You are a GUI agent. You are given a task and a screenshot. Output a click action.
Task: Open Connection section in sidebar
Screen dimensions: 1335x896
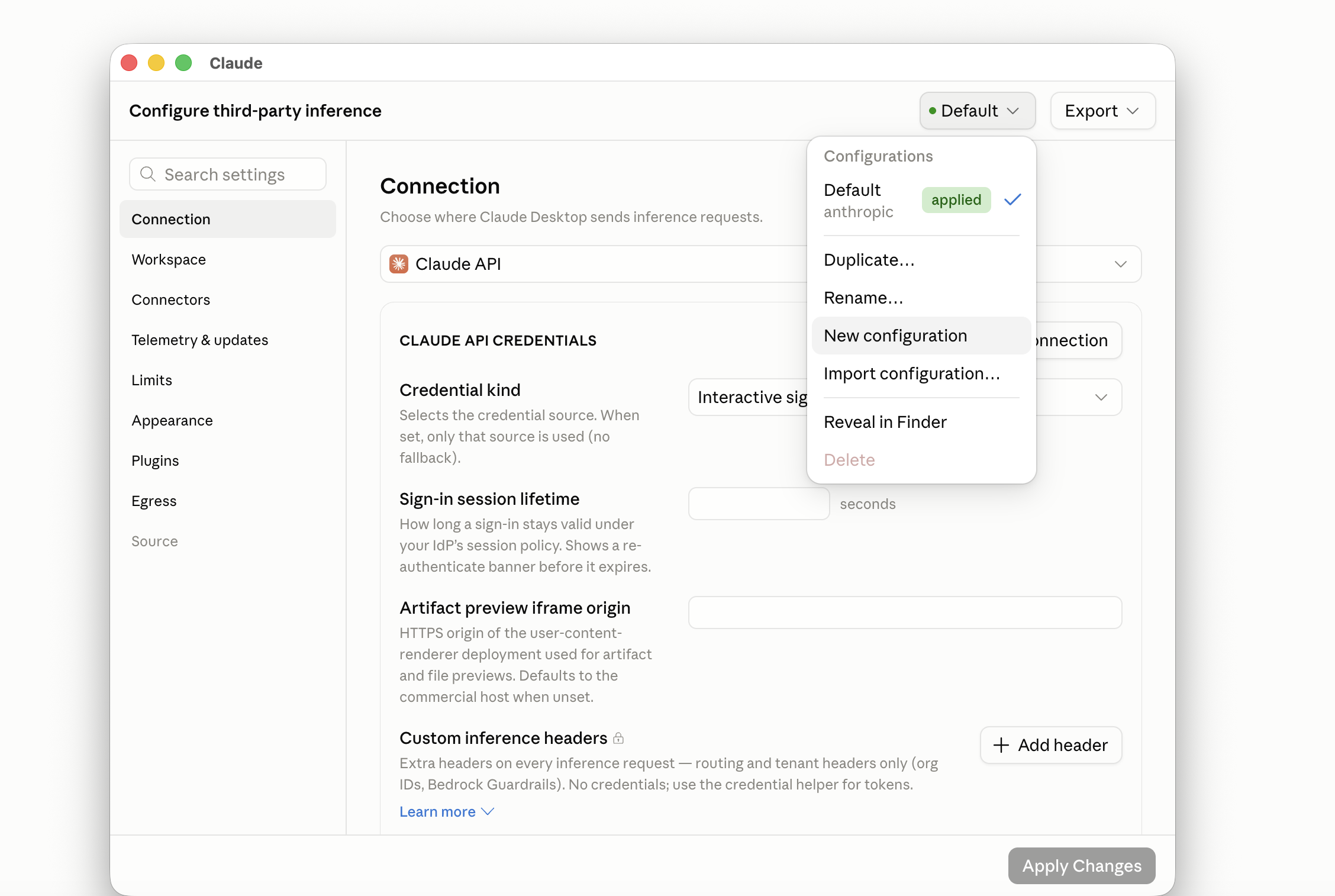[x=227, y=219]
